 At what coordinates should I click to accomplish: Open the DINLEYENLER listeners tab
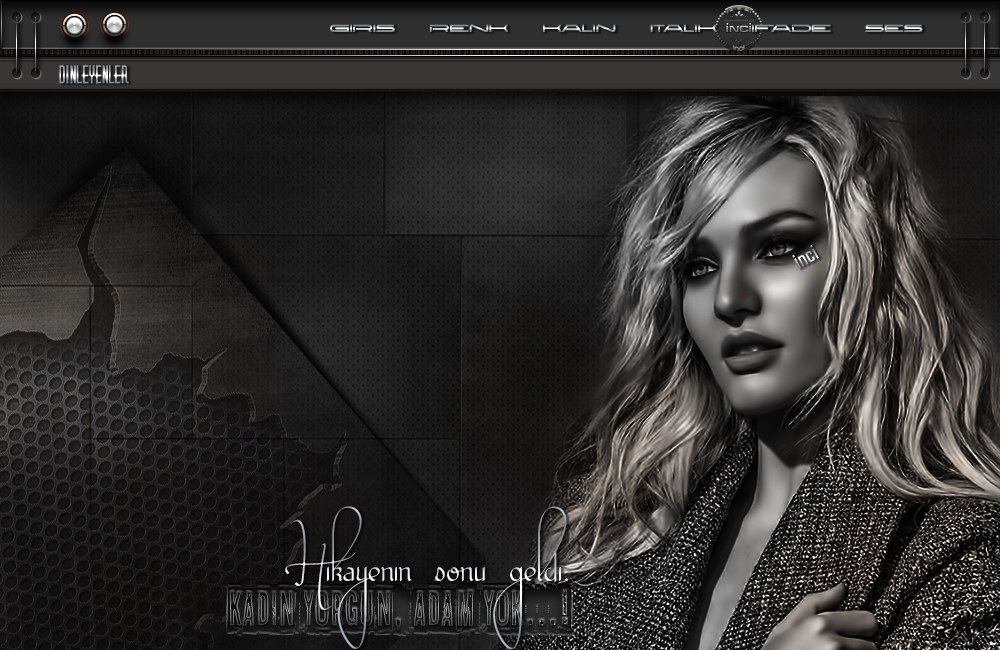click(94, 75)
